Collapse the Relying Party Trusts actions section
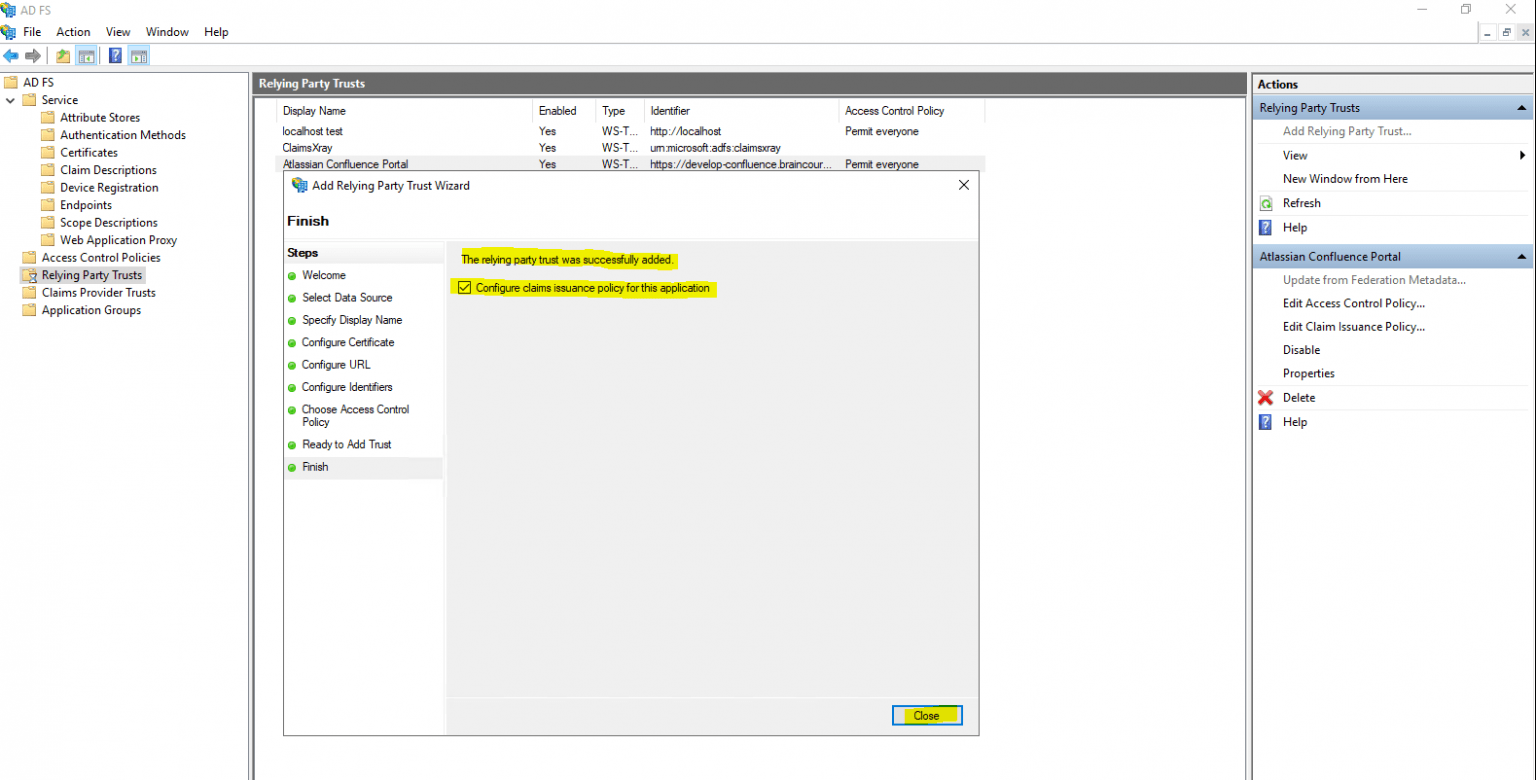 click(x=1521, y=107)
